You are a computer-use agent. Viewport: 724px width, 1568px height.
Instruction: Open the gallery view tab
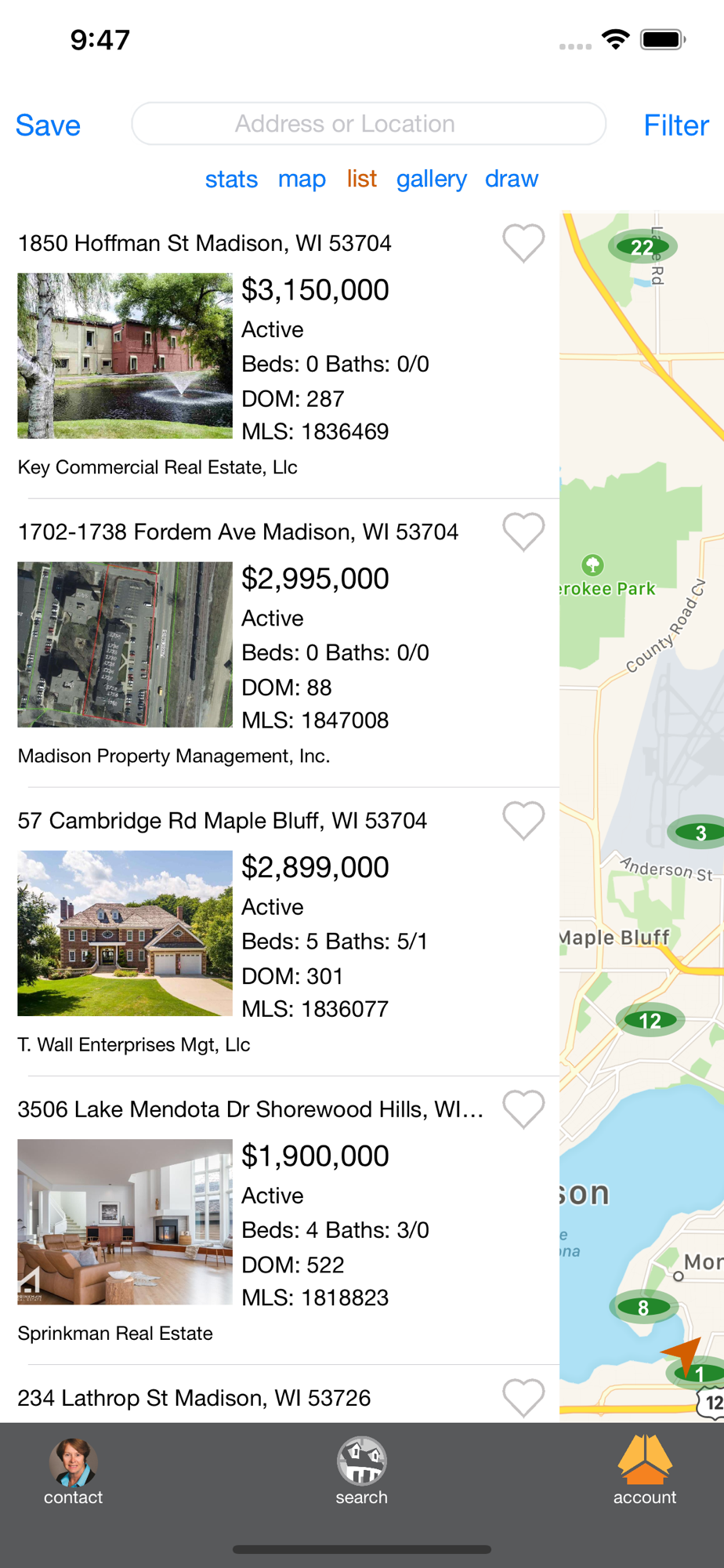(x=431, y=179)
